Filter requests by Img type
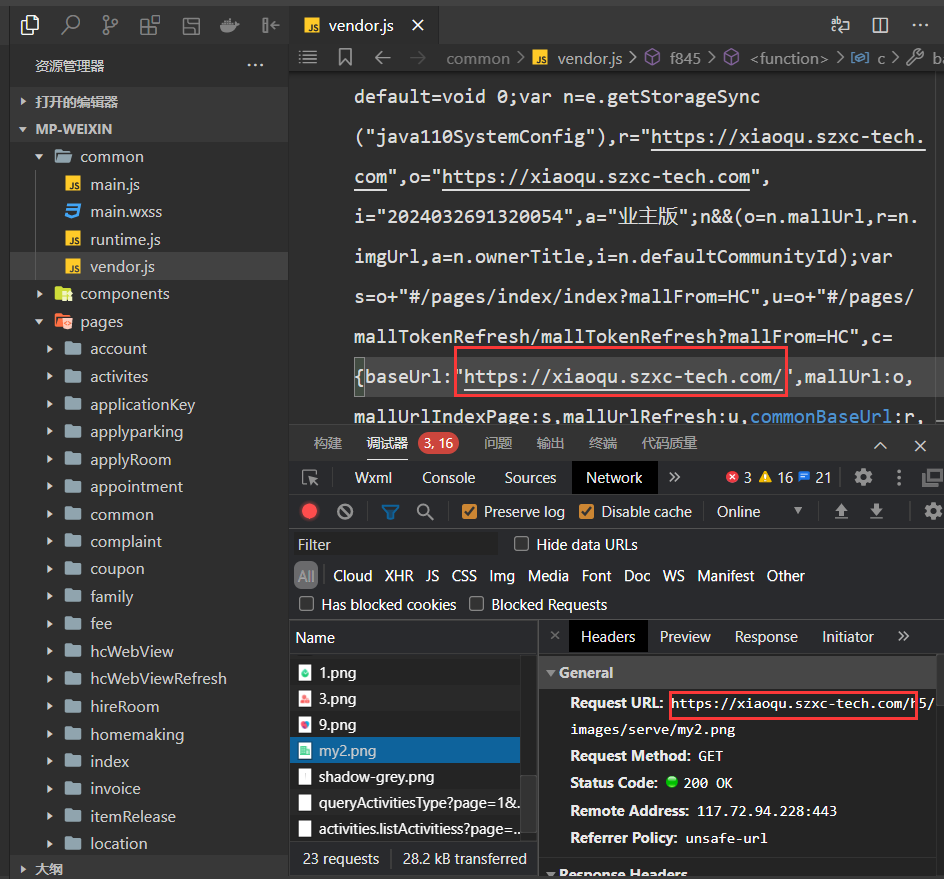The height and width of the screenshot is (879, 944). pyautogui.click(x=502, y=576)
